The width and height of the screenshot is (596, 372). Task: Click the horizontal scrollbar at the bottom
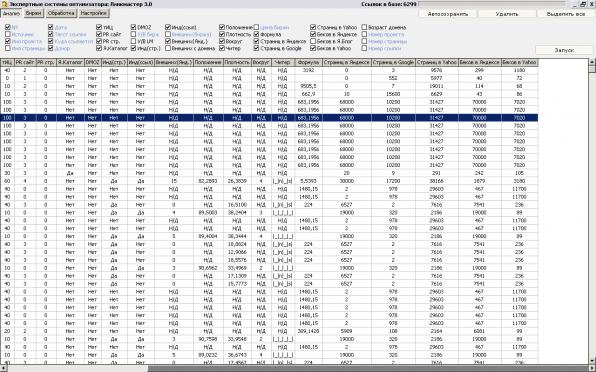(298, 369)
